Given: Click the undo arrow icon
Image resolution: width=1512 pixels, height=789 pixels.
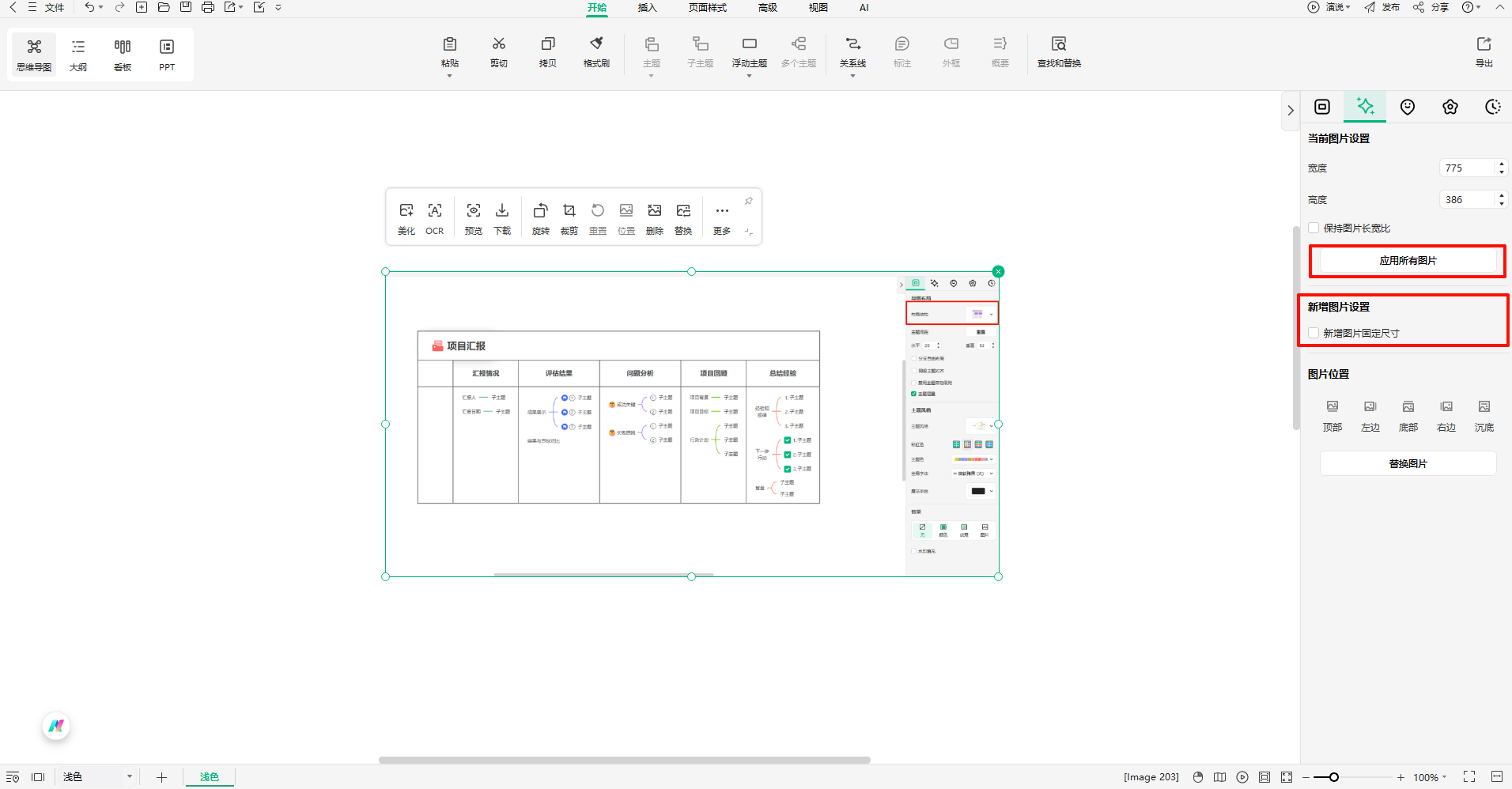Looking at the screenshot, I should click(x=89, y=7).
